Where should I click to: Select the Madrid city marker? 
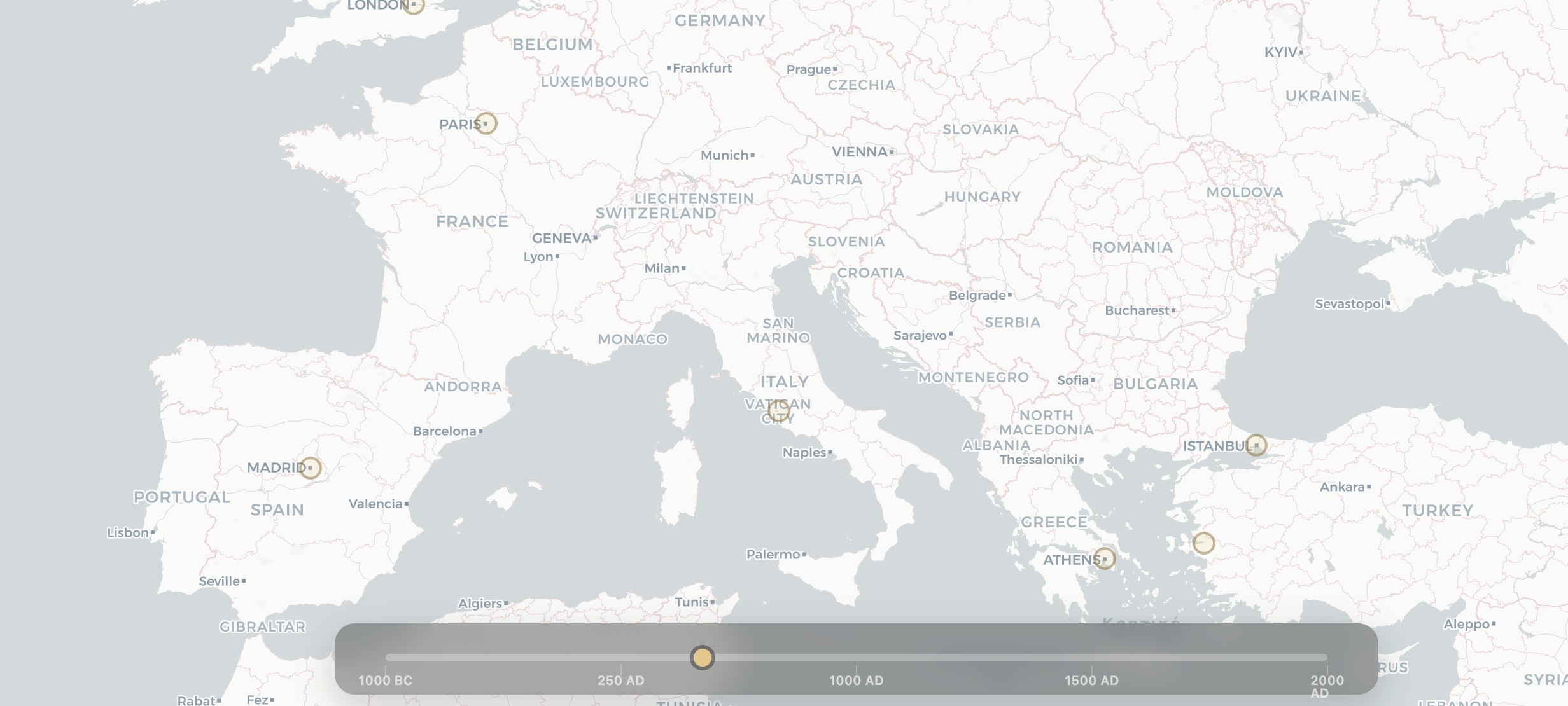tap(311, 467)
